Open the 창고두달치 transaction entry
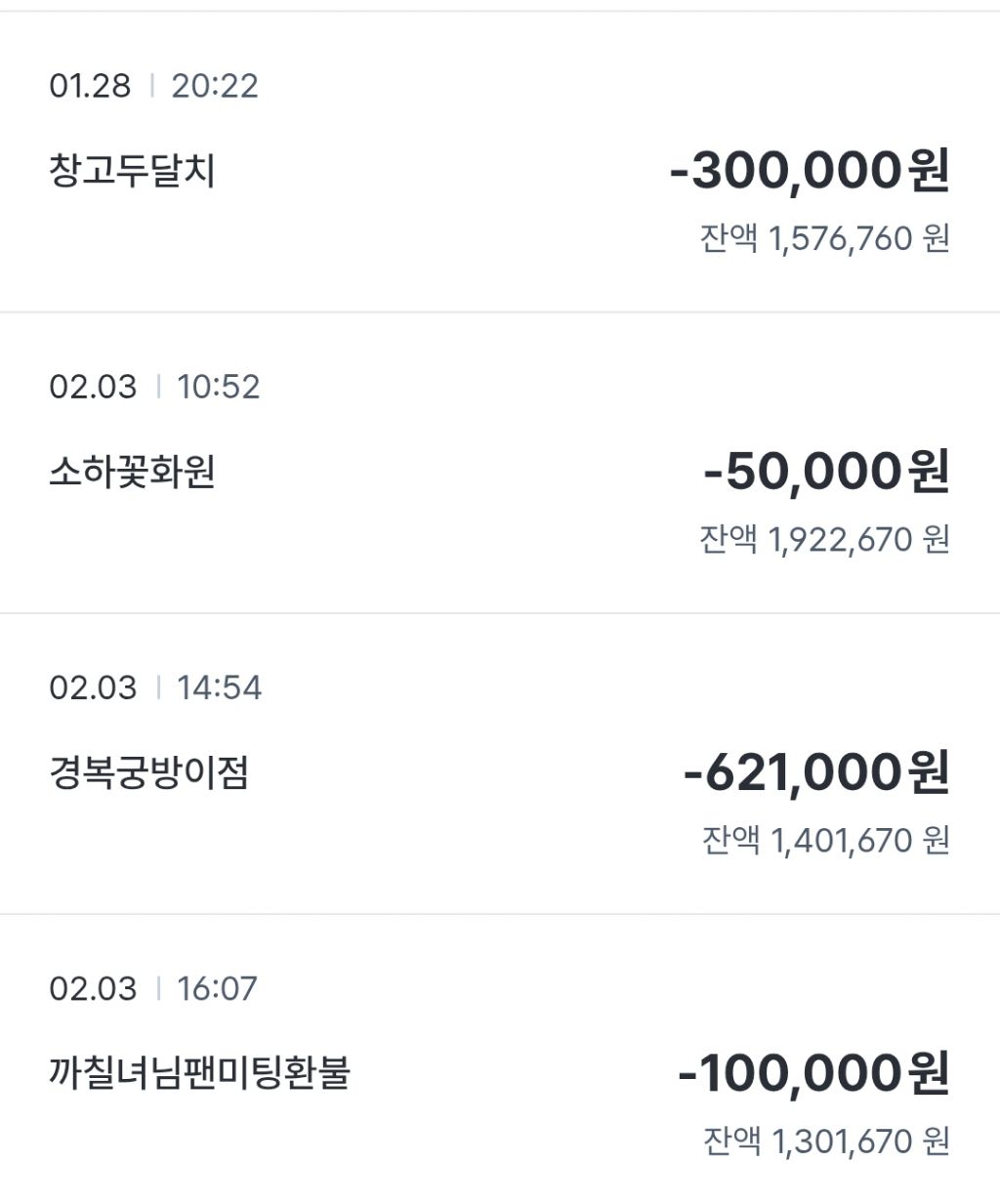The height and width of the screenshot is (1204, 1000). tap(132, 172)
